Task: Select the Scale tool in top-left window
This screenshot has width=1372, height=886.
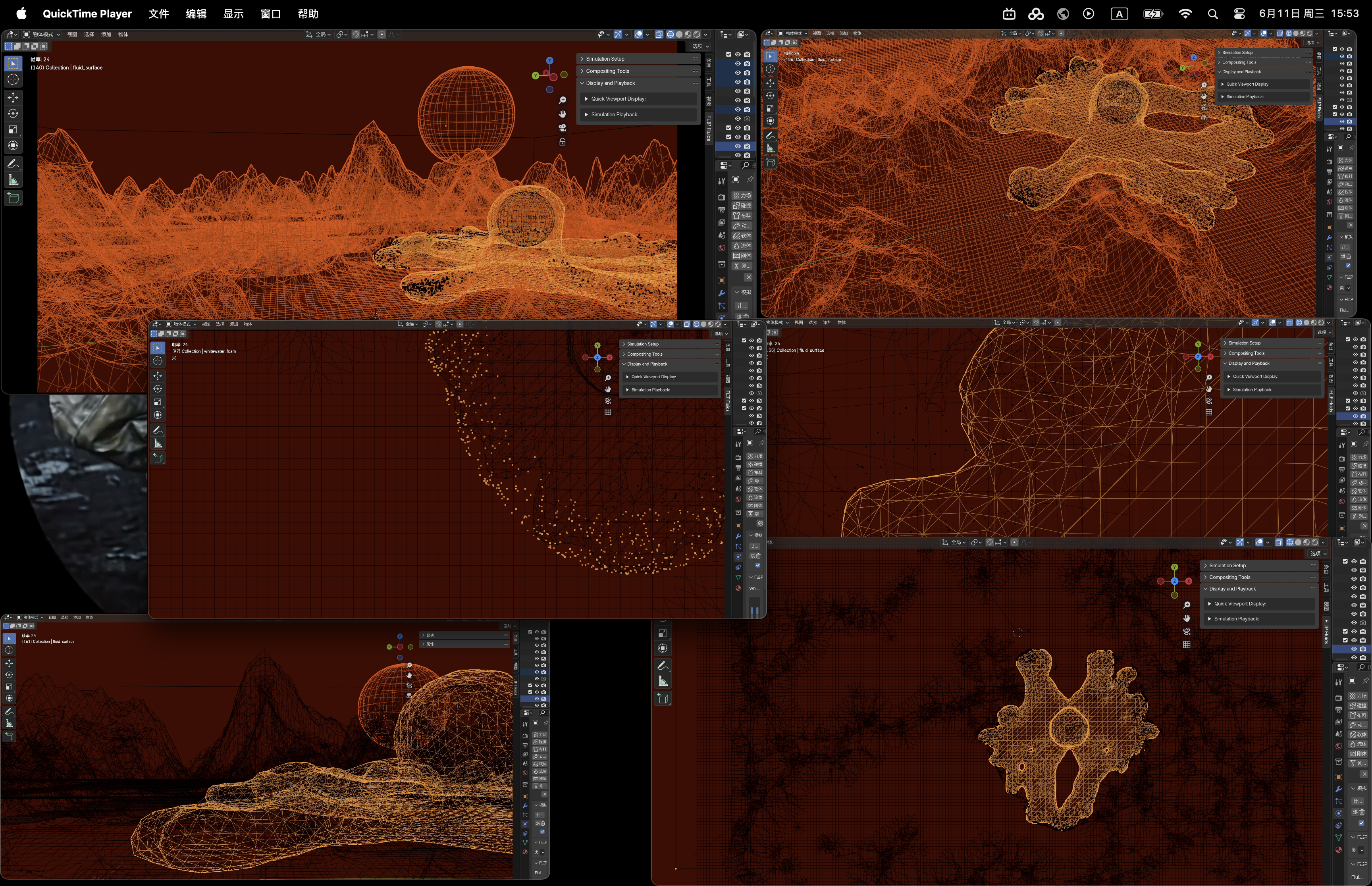Action: click(x=13, y=129)
